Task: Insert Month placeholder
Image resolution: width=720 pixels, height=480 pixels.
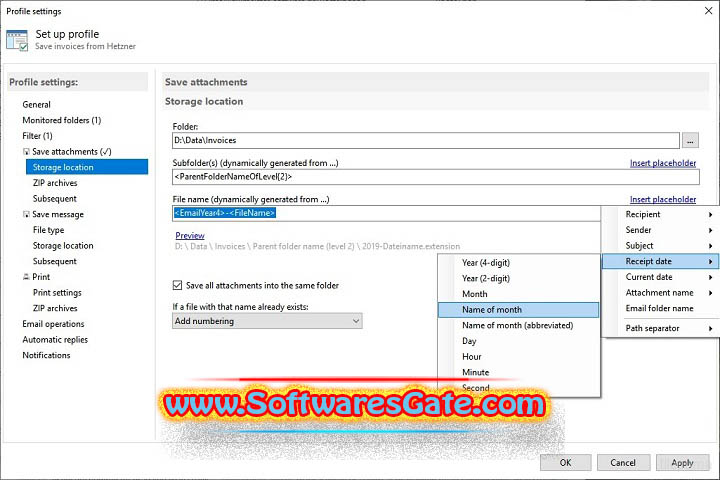Action: [x=519, y=294]
